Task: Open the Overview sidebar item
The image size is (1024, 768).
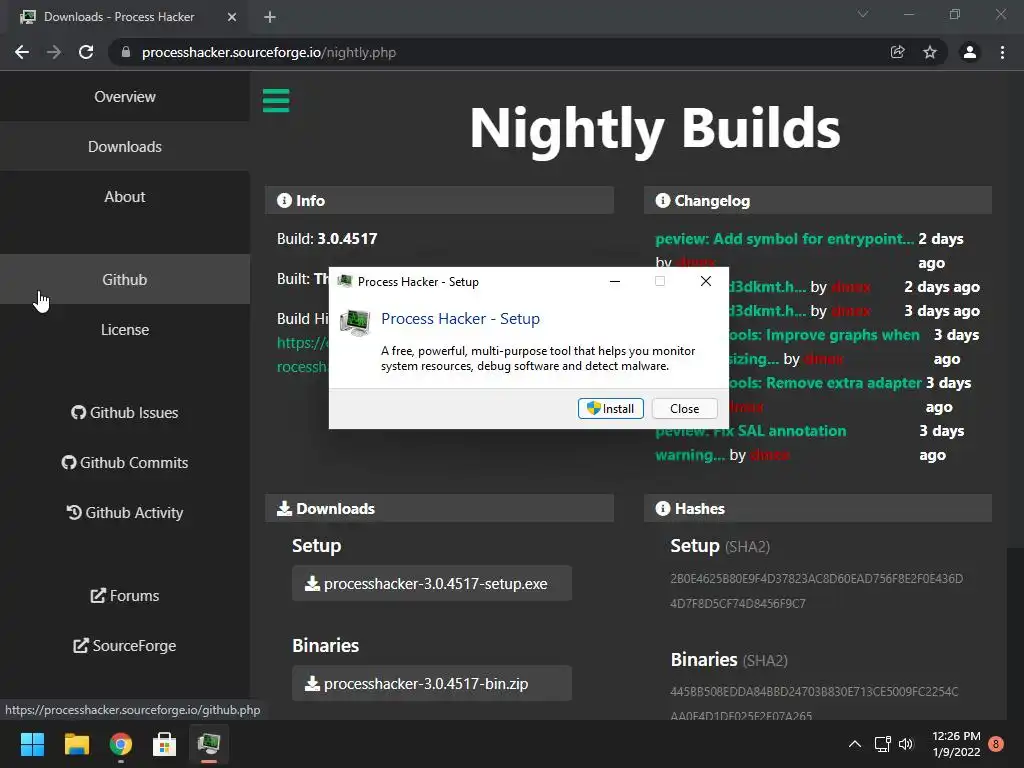Action: click(x=125, y=97)
